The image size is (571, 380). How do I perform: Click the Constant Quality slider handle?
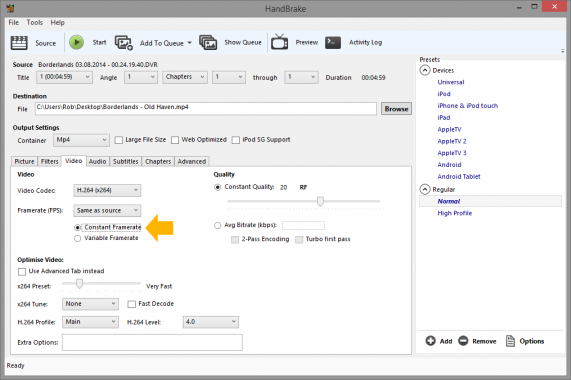click(x=320, y=201)
